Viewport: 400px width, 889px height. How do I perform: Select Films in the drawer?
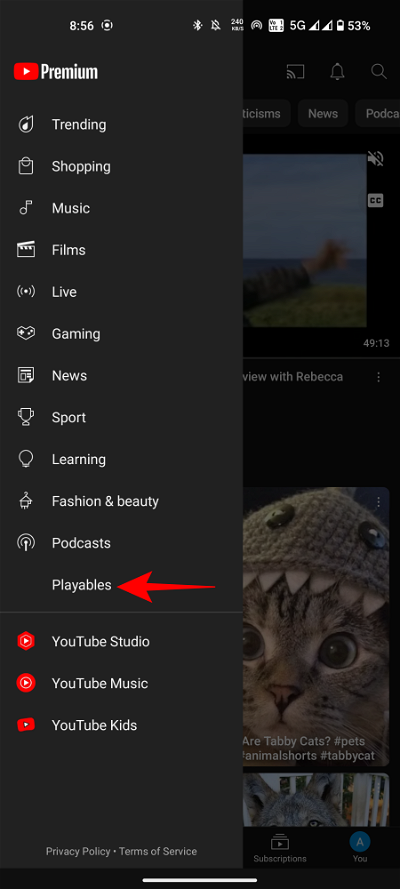[69, 250]
